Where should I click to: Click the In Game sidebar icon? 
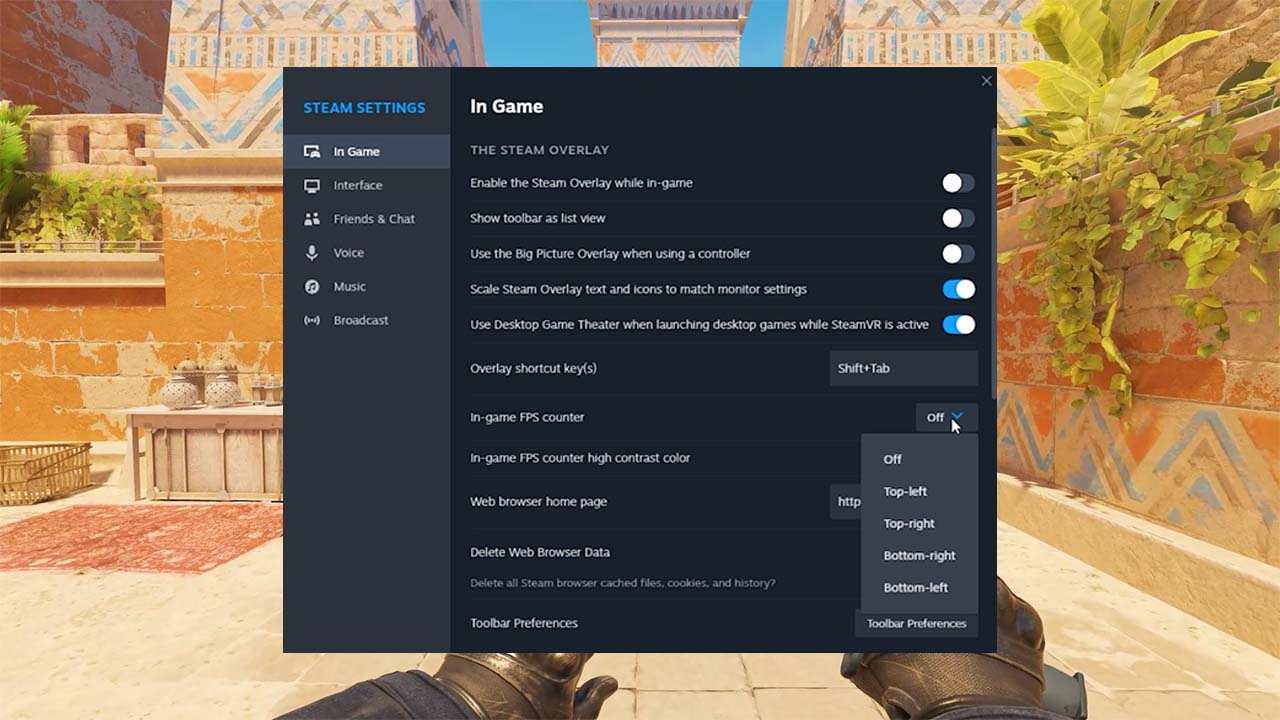(312, 152)
